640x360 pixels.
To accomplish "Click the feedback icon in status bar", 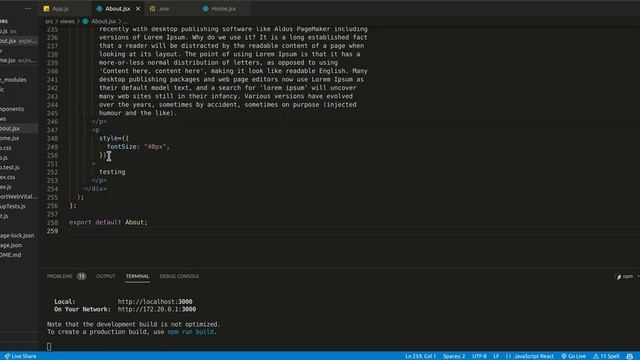I will click(x=630, y=356).
